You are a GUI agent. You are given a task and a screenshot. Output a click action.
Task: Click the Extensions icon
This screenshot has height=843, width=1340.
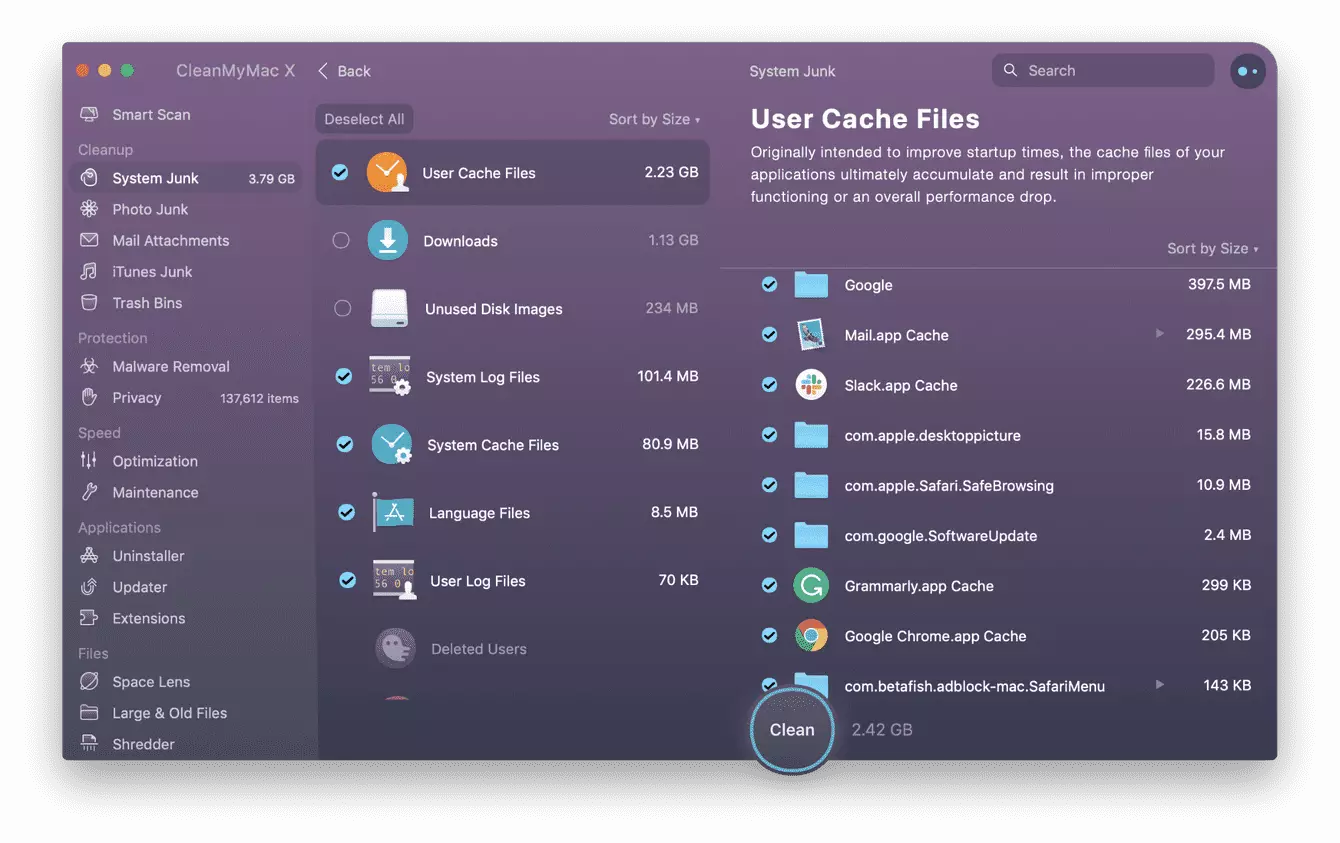[x=89, y=618]
